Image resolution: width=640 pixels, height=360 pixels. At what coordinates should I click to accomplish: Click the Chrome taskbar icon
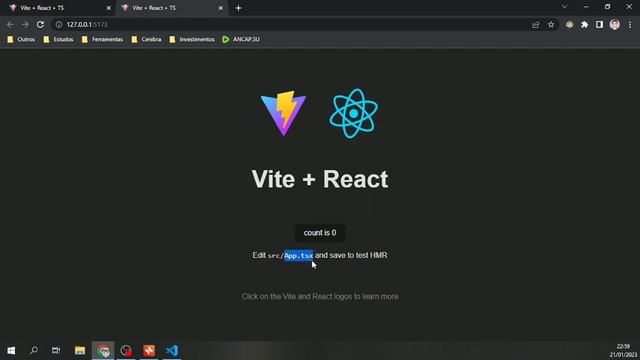103,351
